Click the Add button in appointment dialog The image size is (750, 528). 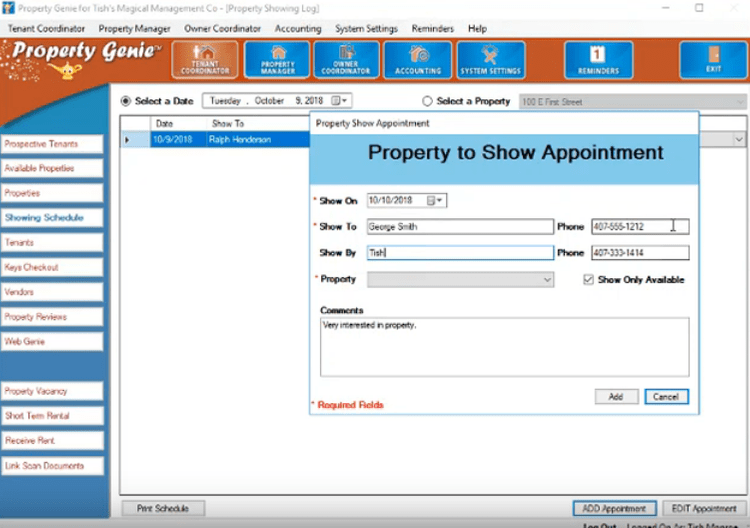[x=616, y=396]
